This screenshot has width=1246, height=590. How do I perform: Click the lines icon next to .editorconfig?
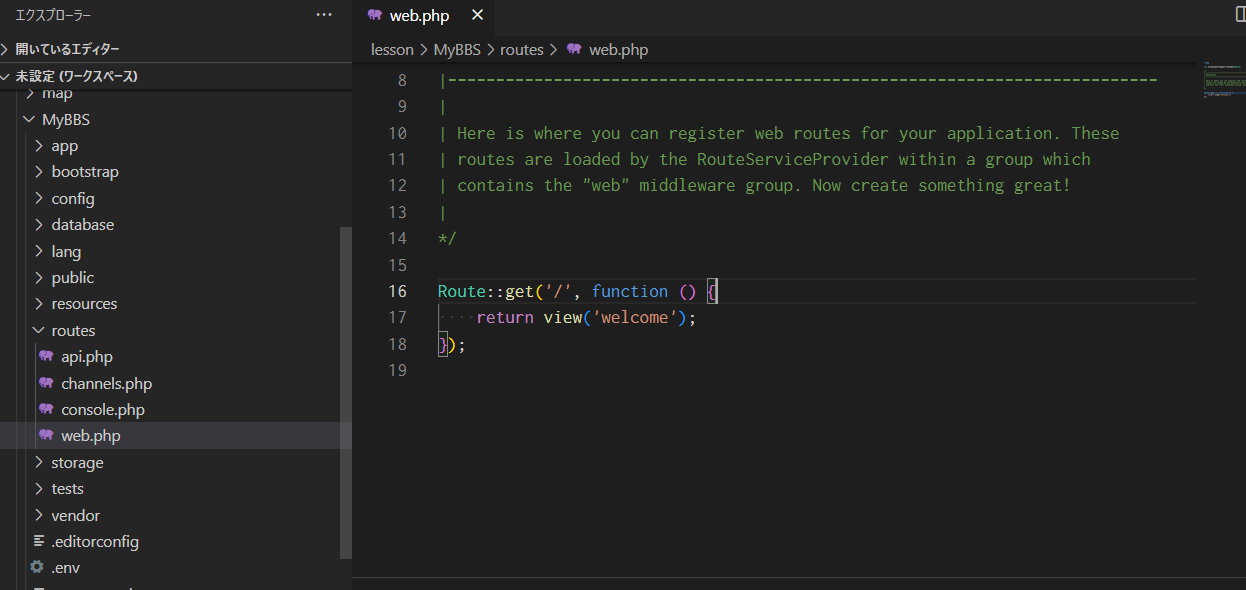[x=39, y=541]
